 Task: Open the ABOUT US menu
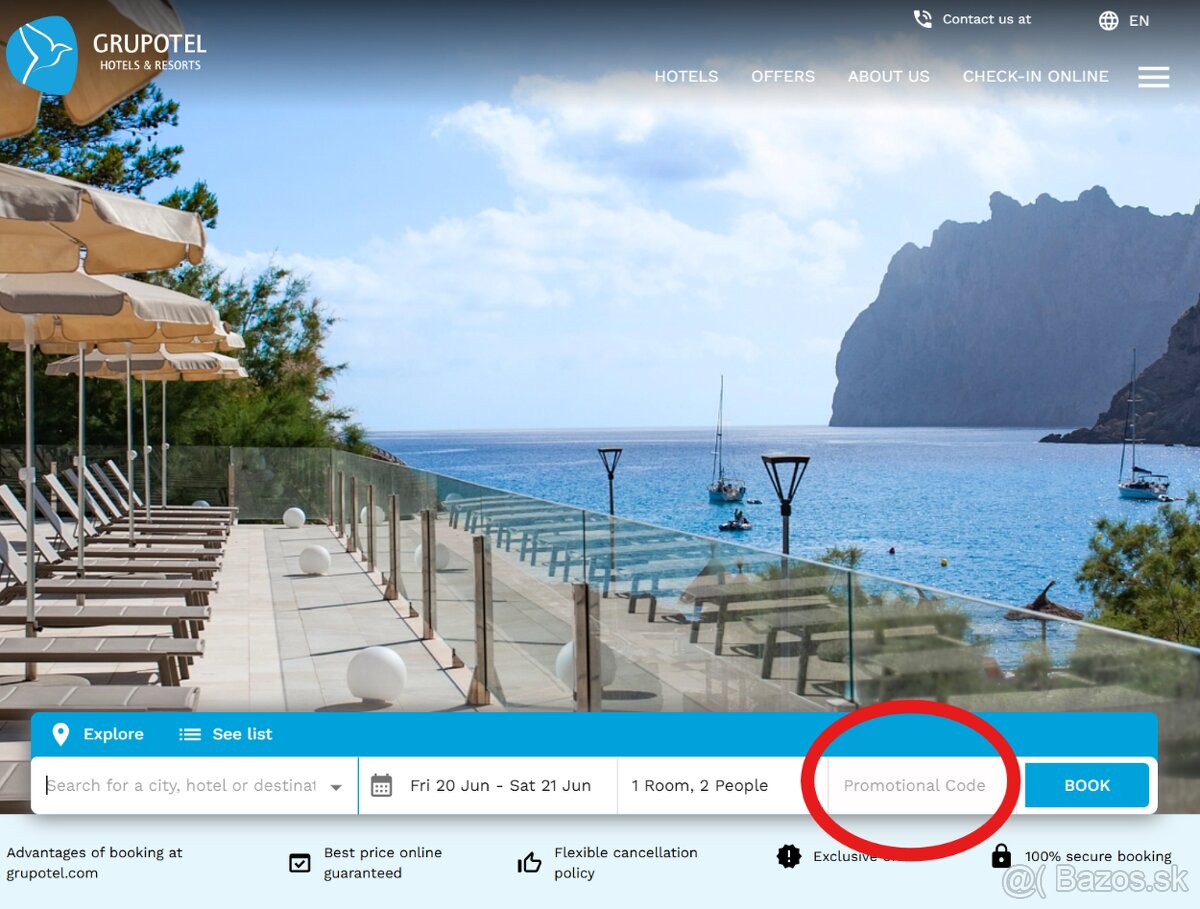point(889,77)
